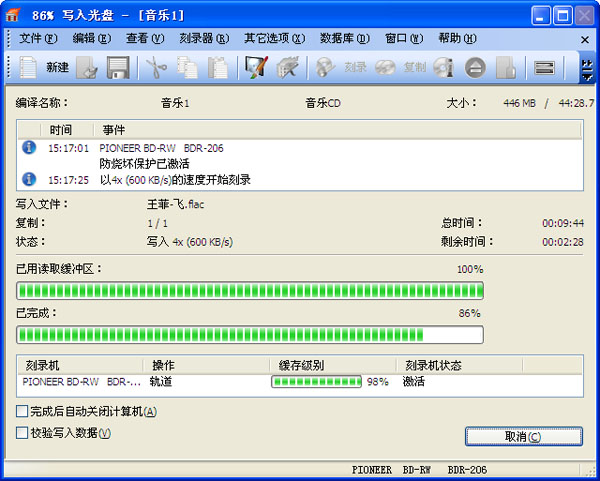Open the 文件(F) menu
Viewport: 600px width, 481px height.
tap(38, 38)
